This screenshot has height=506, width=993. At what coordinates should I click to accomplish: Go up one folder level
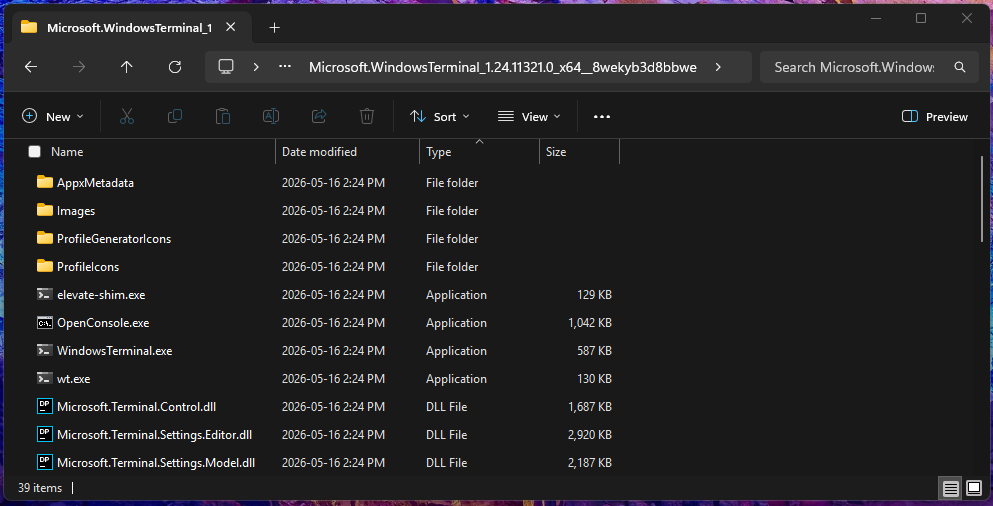(127, 67)
